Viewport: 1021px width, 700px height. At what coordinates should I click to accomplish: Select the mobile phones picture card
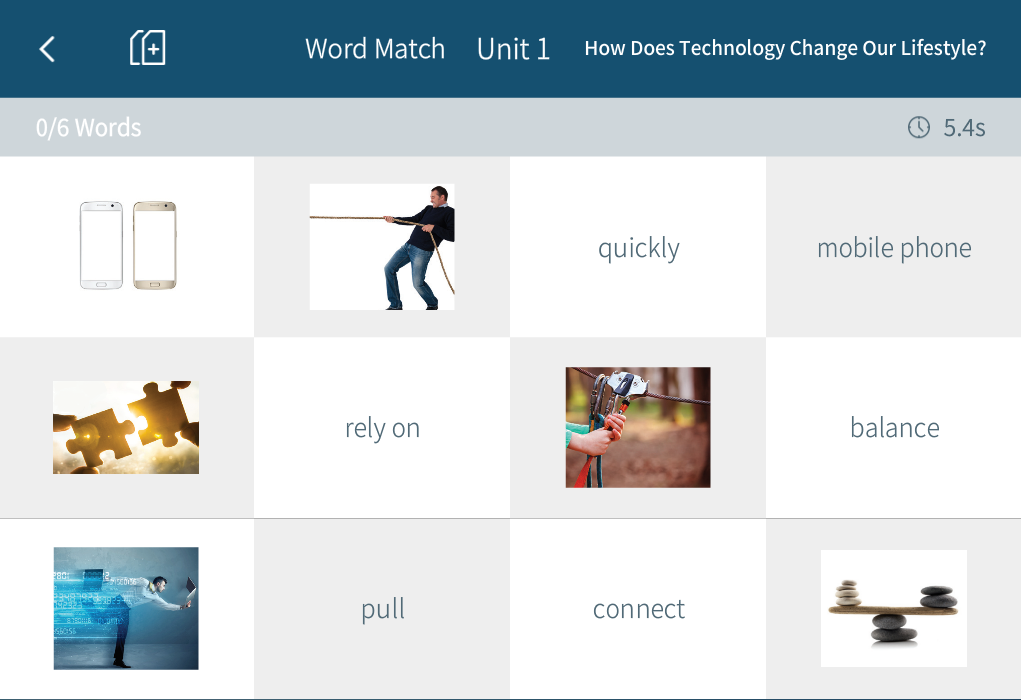tap(128, 246)
